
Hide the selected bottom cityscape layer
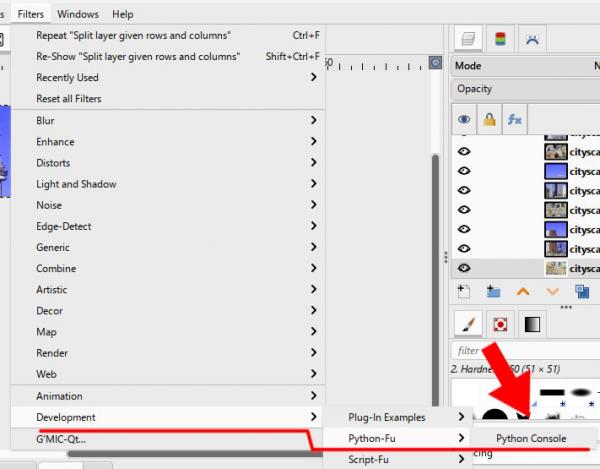pos(464,268)
